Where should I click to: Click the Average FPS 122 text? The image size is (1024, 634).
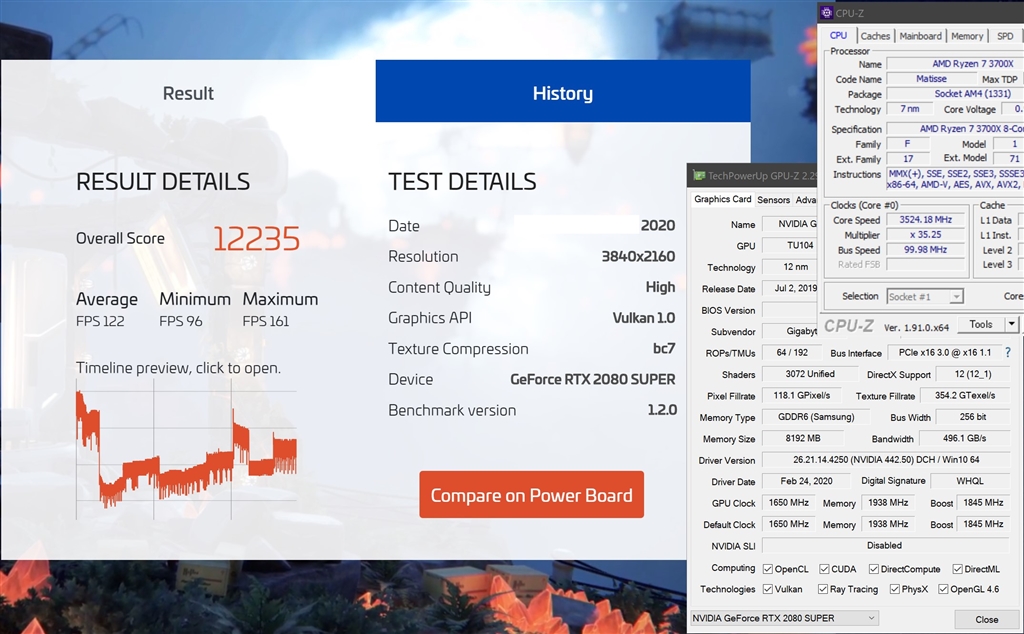pos(100,321)
